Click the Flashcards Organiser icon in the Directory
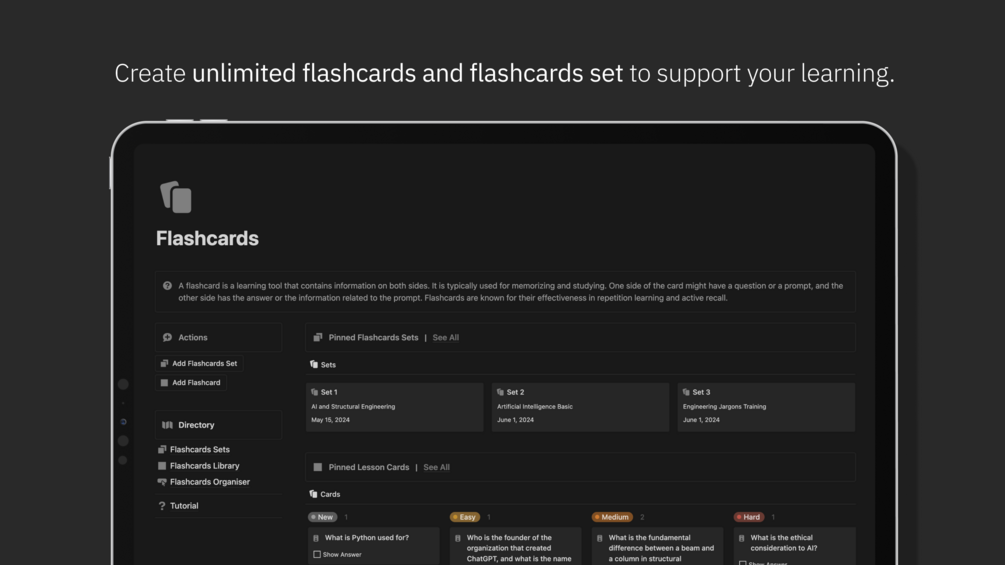 (162, 482)
